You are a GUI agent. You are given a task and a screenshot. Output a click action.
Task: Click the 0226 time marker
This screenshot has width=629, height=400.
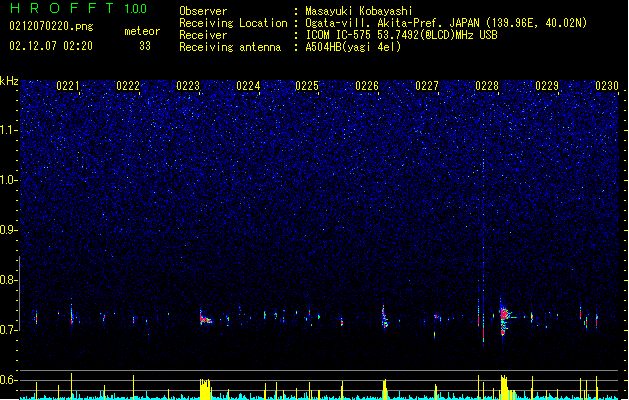point(367,86)
